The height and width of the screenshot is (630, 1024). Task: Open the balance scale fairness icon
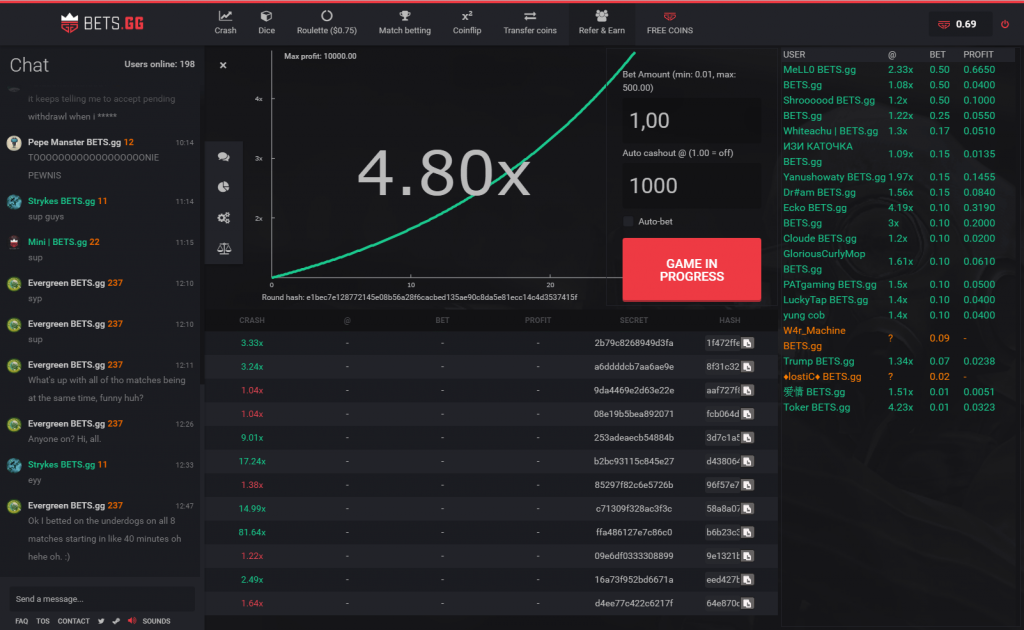tap(223, 248)
